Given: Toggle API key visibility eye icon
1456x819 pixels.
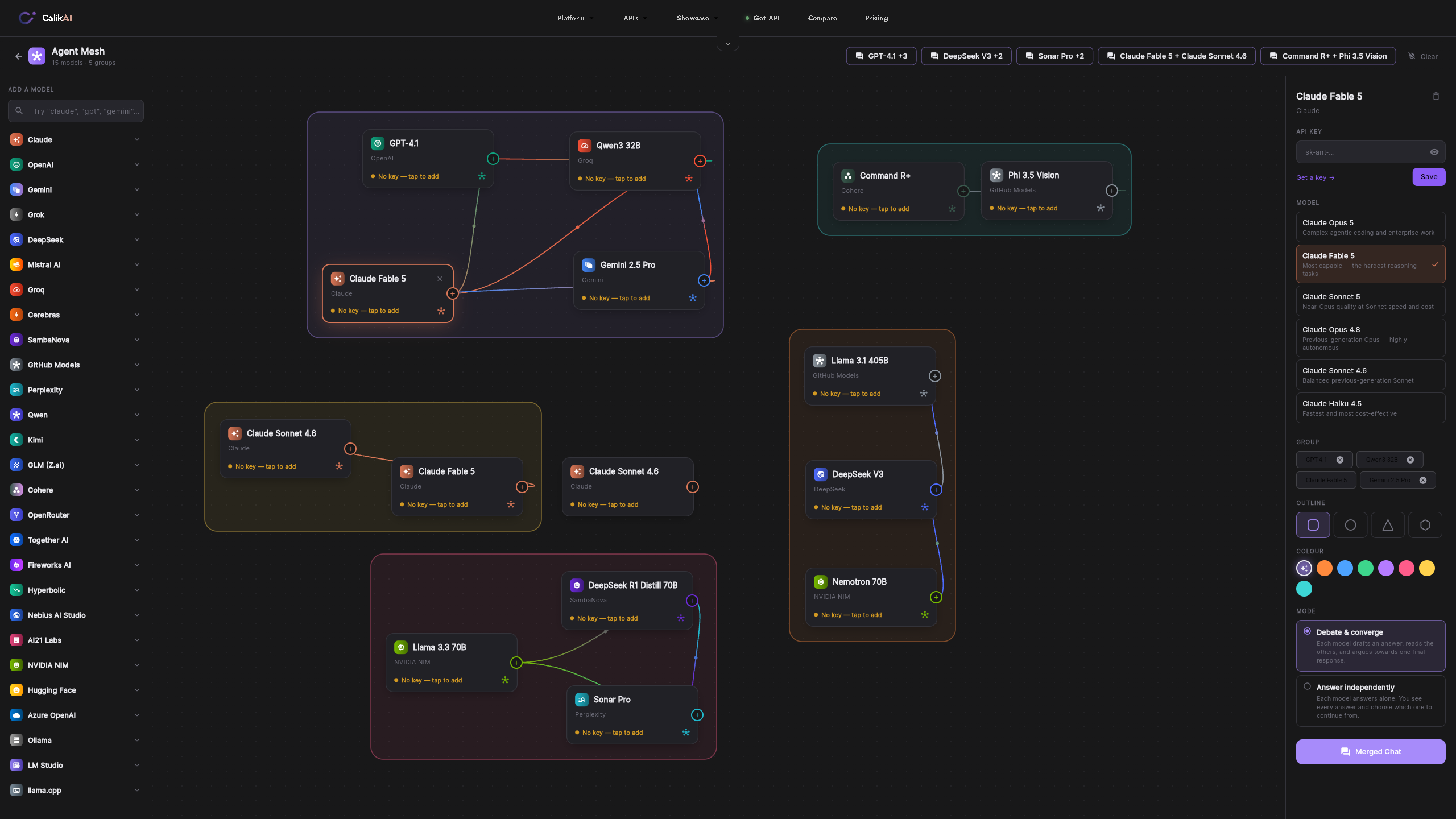Looking at the screenshot, I should (x=1434, y=152).
